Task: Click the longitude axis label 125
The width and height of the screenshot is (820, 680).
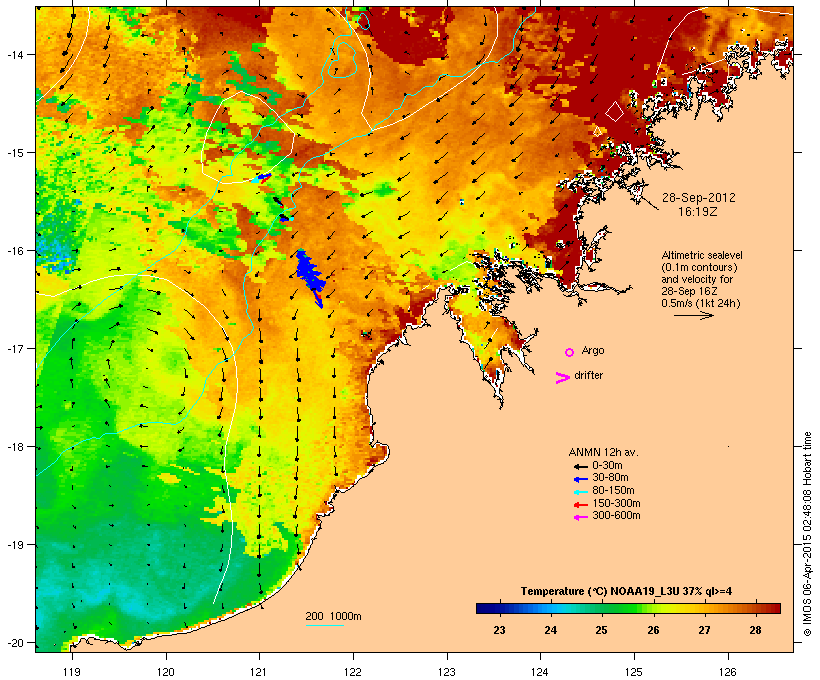Action: pyautogui.click(x=634, y=672)
